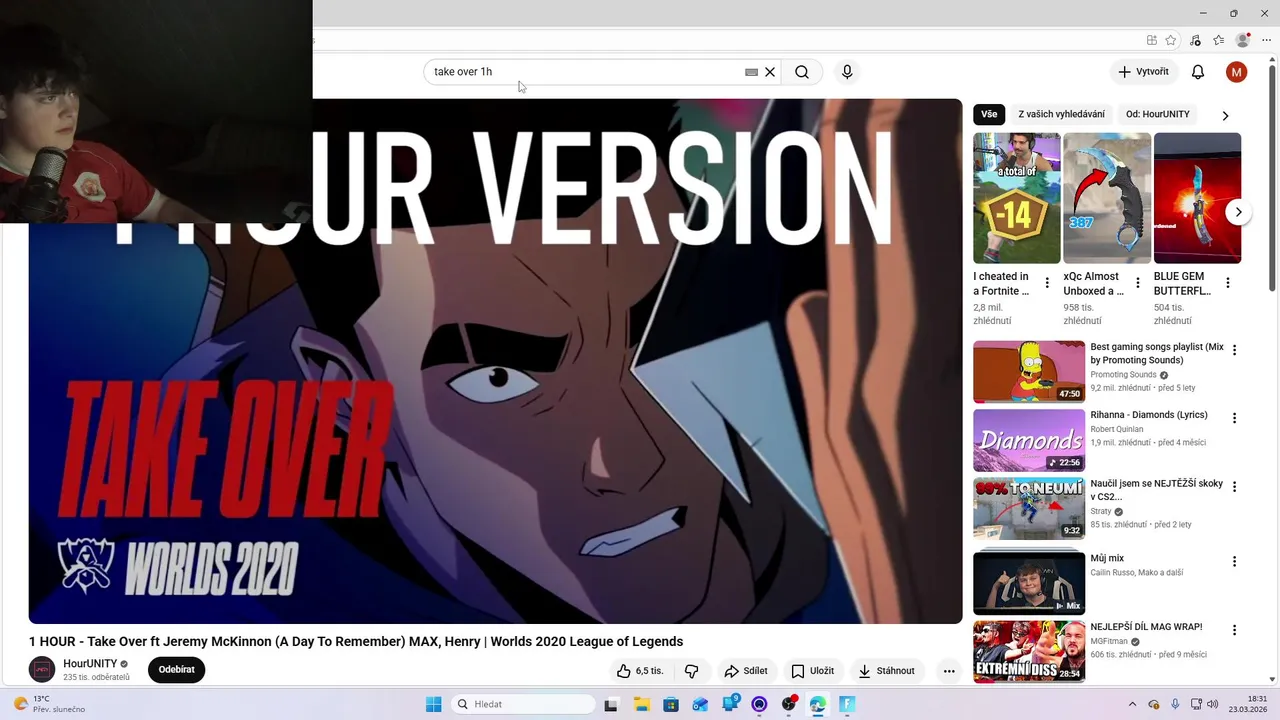
Task: Click the Uložit save button
Action: [812, 671]
